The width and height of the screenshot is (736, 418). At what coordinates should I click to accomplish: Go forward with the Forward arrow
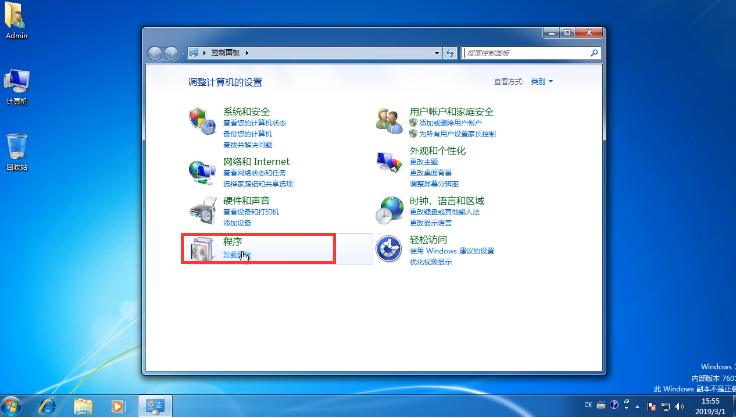tap(171, 53)
